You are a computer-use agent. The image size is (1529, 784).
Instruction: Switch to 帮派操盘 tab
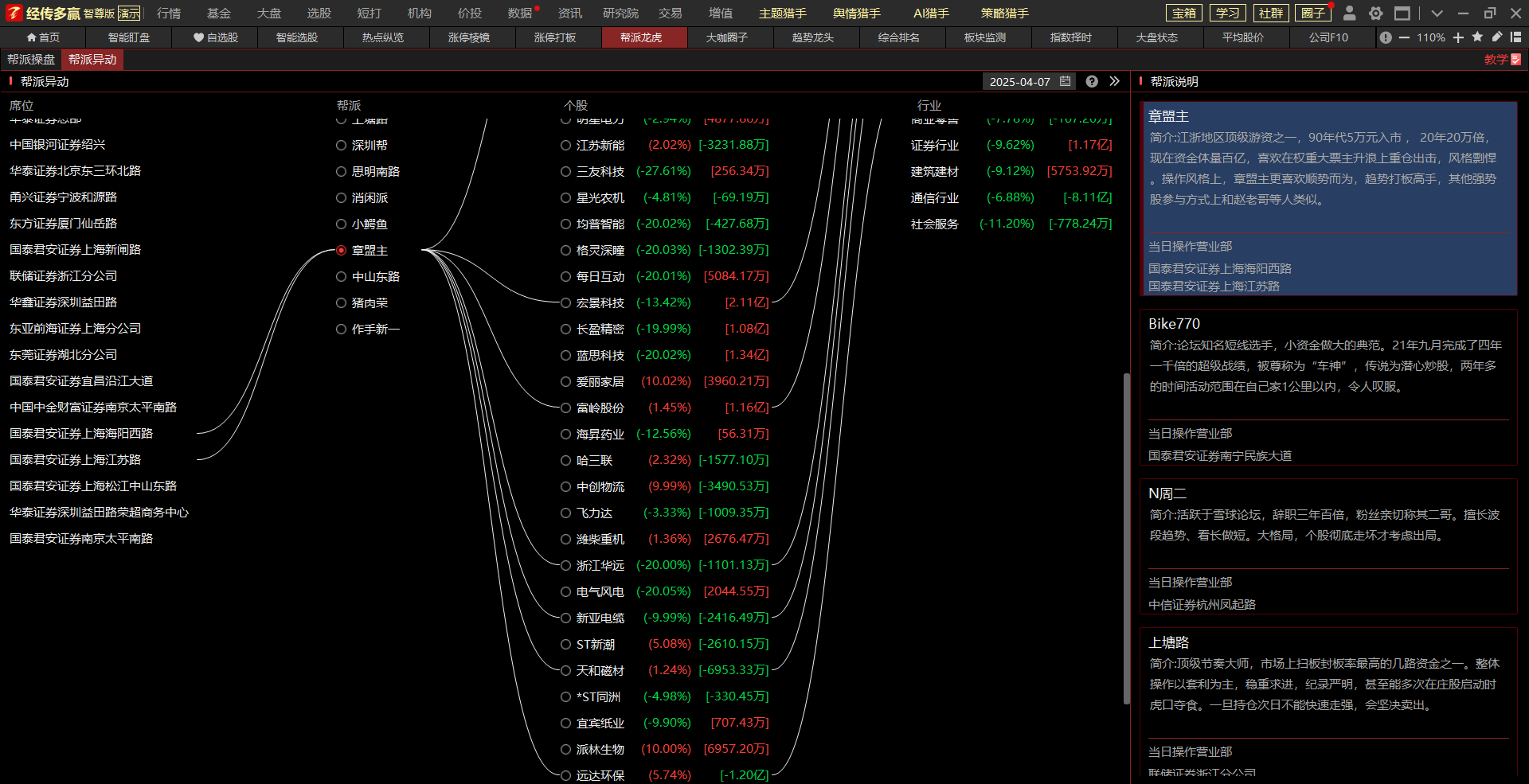pyautogui.click(x=31, y=60)
